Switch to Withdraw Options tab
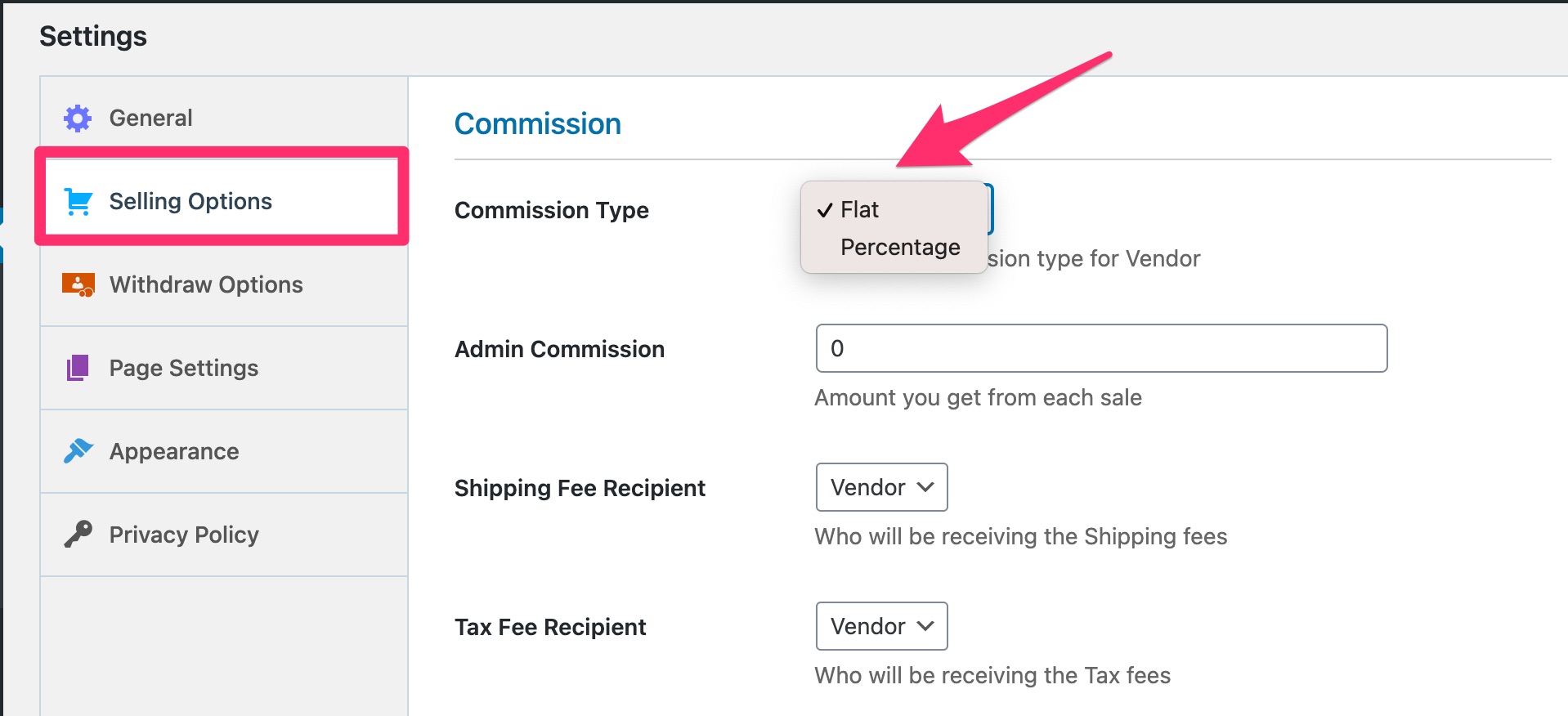 206,285
